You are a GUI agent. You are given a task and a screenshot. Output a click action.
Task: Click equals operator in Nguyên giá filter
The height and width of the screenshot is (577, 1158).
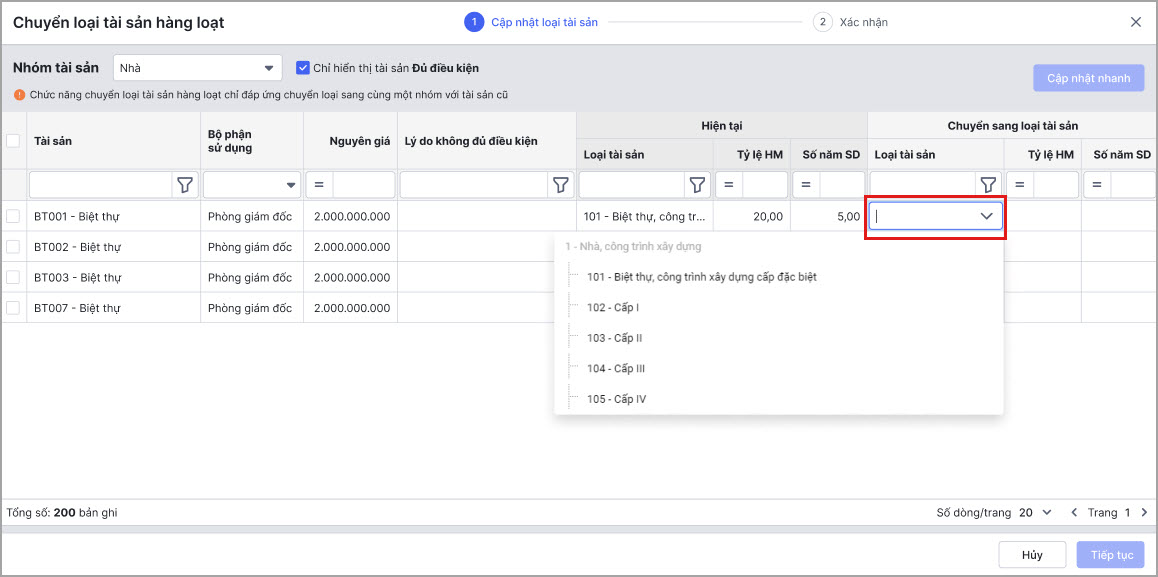coord(319,185)
